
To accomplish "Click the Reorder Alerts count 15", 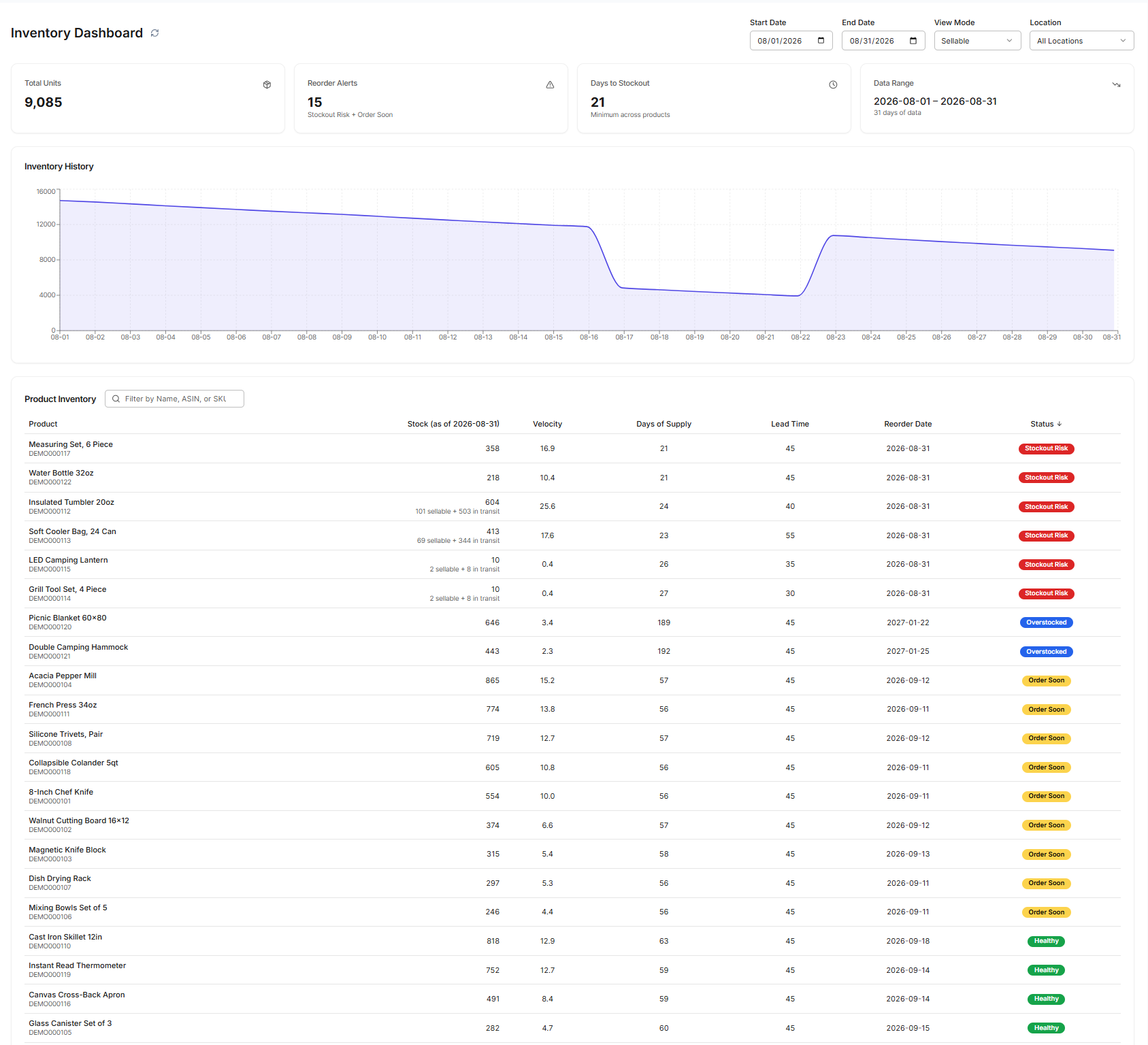I will [x=315, y=102].
